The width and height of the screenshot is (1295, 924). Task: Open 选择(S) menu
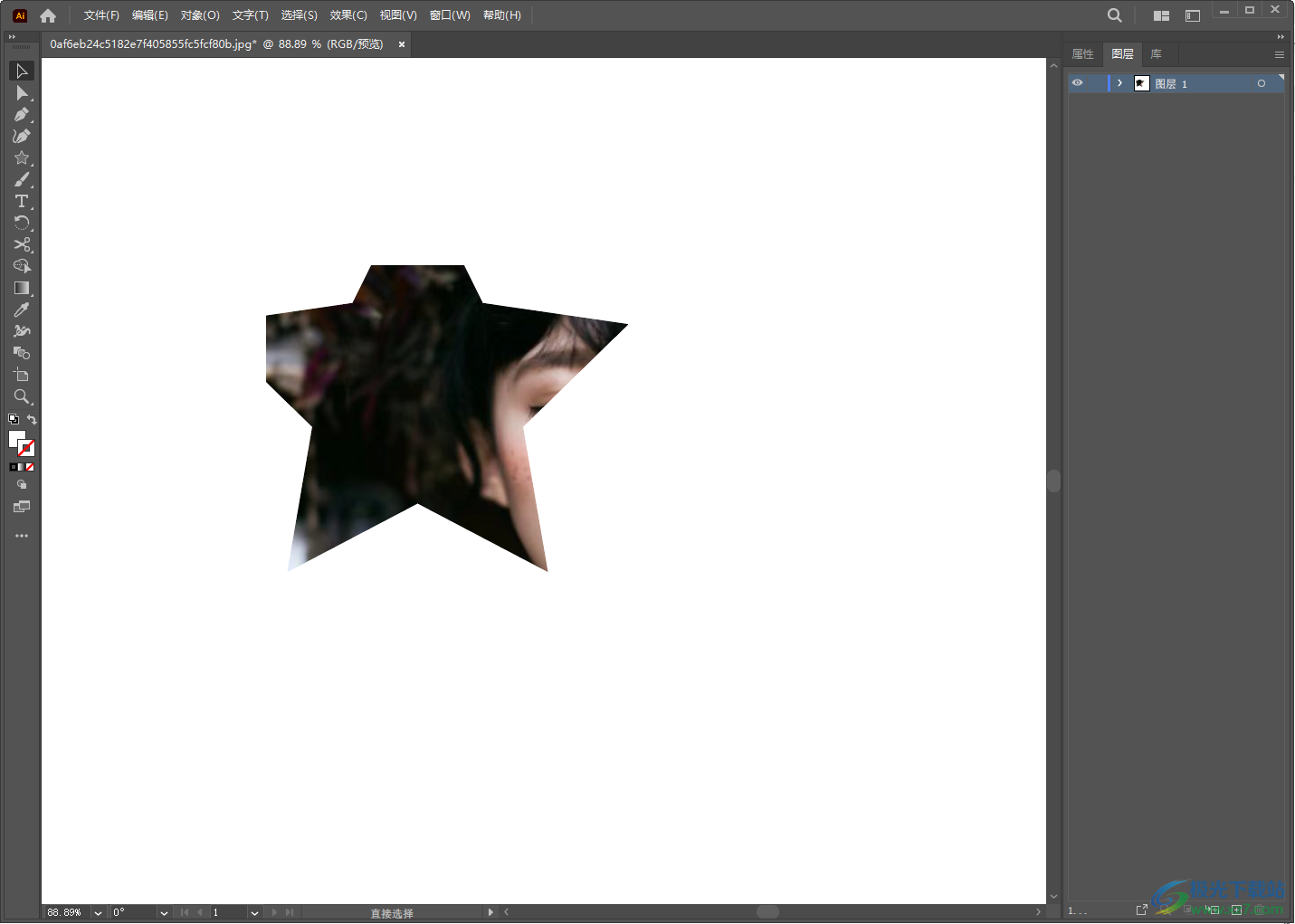point(299,15)
